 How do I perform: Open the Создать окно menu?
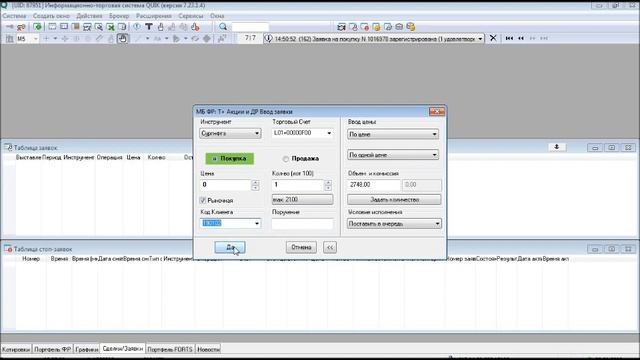click(51, 16)
